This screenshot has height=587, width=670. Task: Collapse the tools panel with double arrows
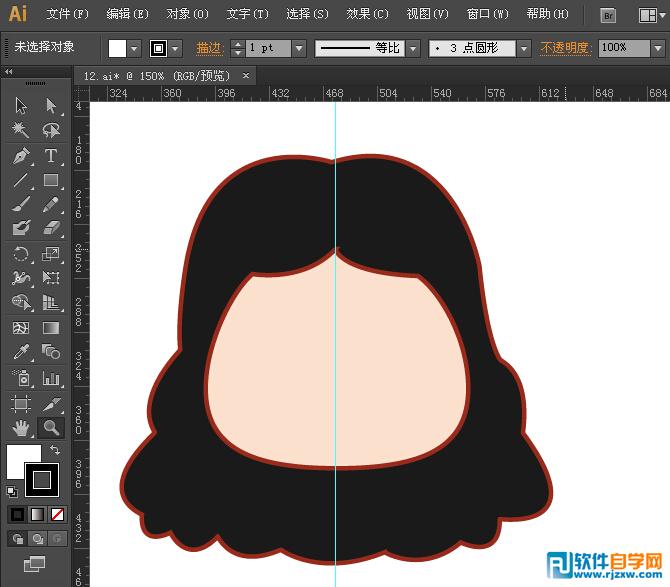[x=9, y=72]
